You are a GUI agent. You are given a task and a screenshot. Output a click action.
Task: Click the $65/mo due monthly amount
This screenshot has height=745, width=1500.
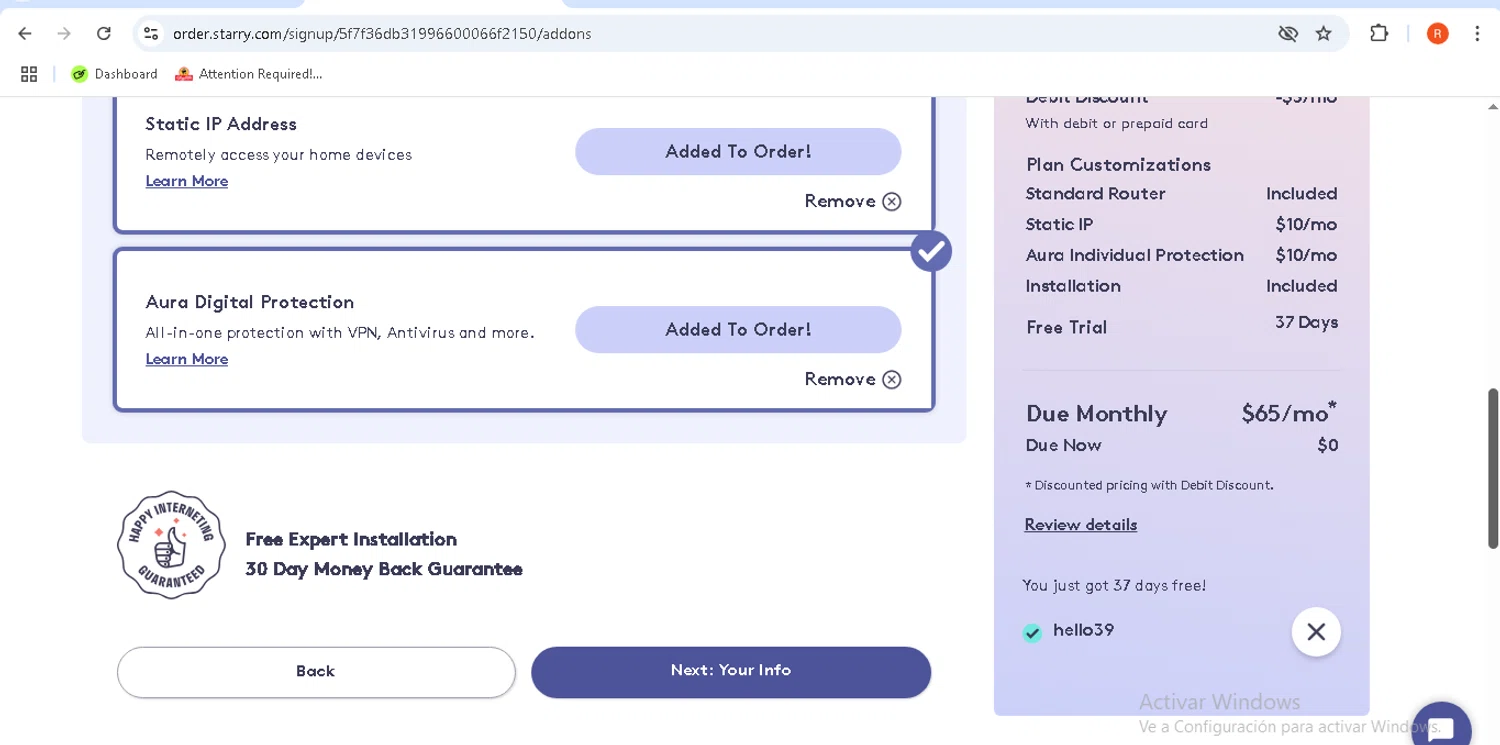[1289, 412]
